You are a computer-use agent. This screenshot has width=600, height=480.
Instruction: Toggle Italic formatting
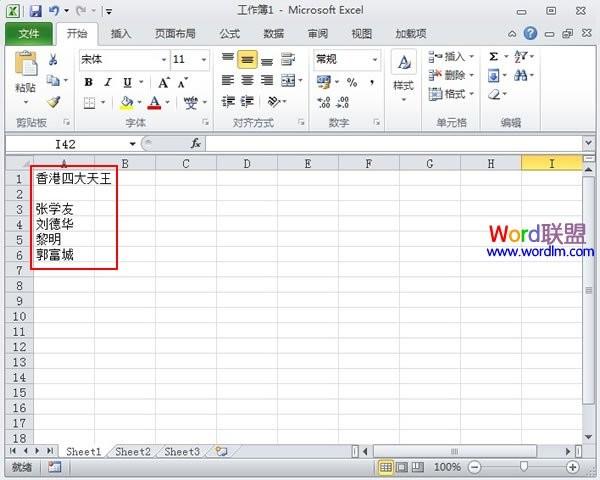104,82
